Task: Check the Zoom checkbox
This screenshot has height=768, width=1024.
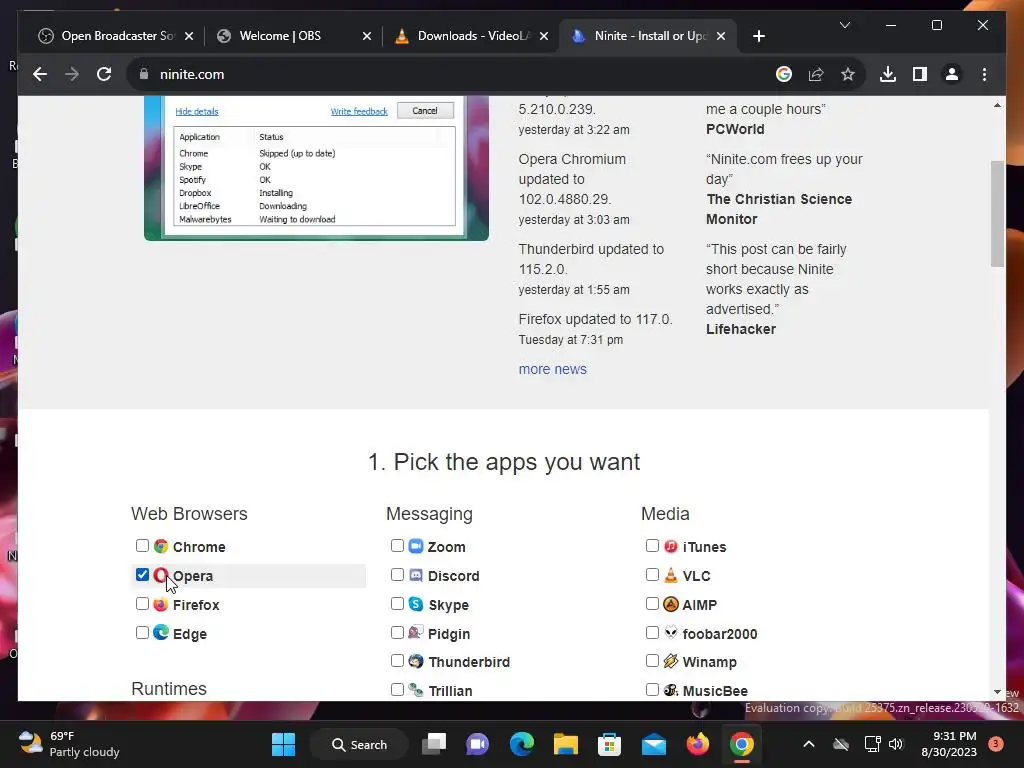Action: [x=397, y=545]
